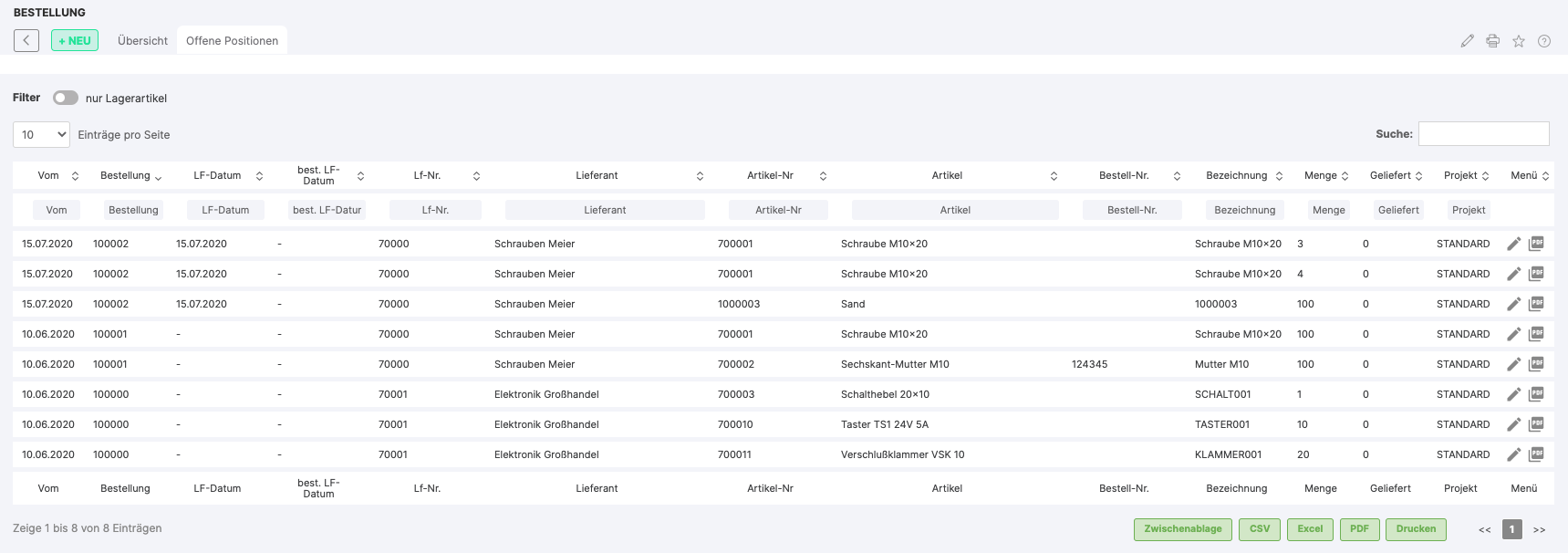1568x553 pixels.
Task: Export table using the Excel button
Action: click(1310, 529)
